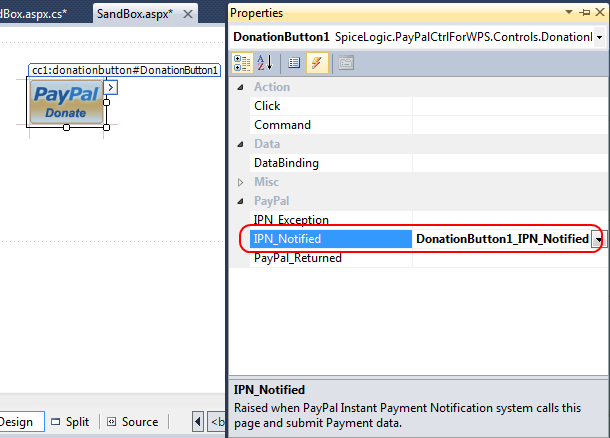Open the DonationButton1 object selector dropdown
The height and width of the screenshot is (438, 610).
(x=599, y=37)
